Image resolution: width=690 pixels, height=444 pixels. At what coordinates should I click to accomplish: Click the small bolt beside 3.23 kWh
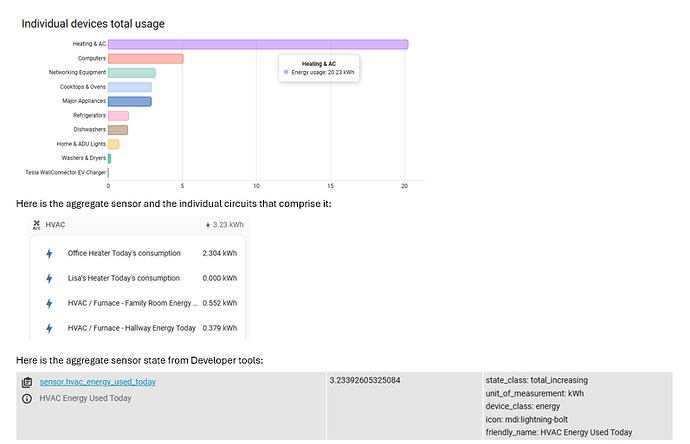[x=207, y=225]
